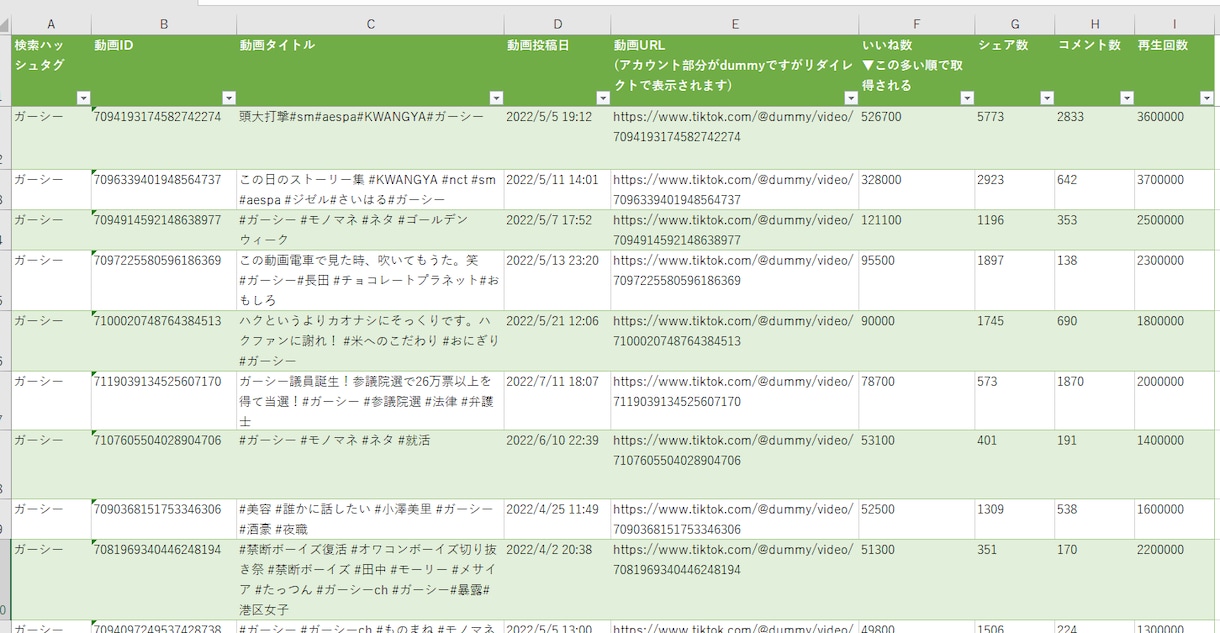Select video ID 7081969340446248194 cell
This screenshot has width=1220, height=633.
164,579
